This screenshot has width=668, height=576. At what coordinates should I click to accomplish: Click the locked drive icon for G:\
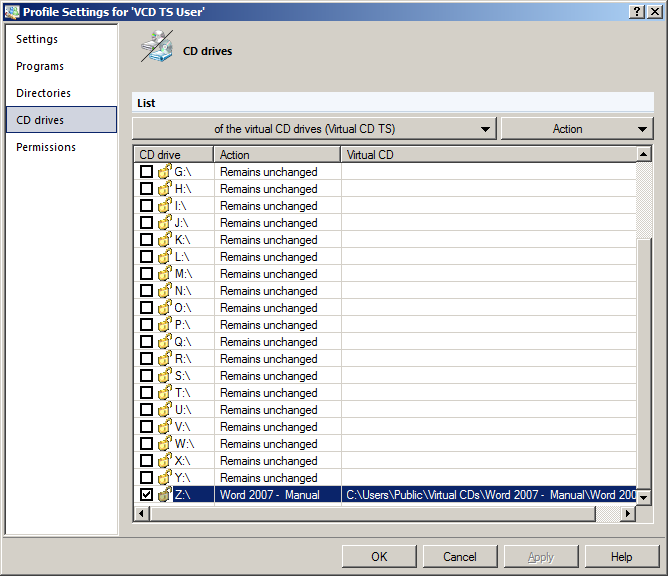(165, 172)
